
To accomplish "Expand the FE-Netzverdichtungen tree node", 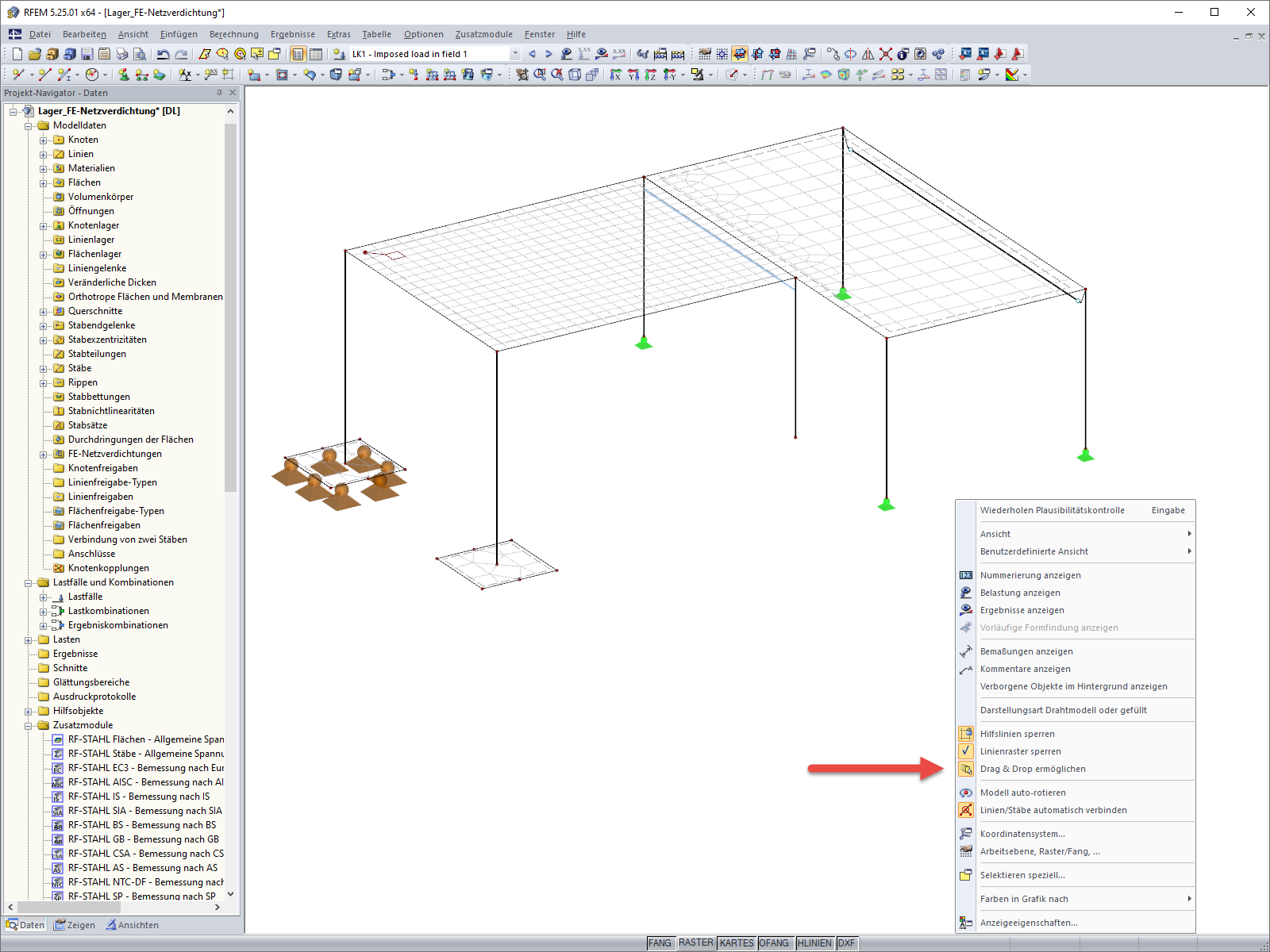I will click(44, 455).
